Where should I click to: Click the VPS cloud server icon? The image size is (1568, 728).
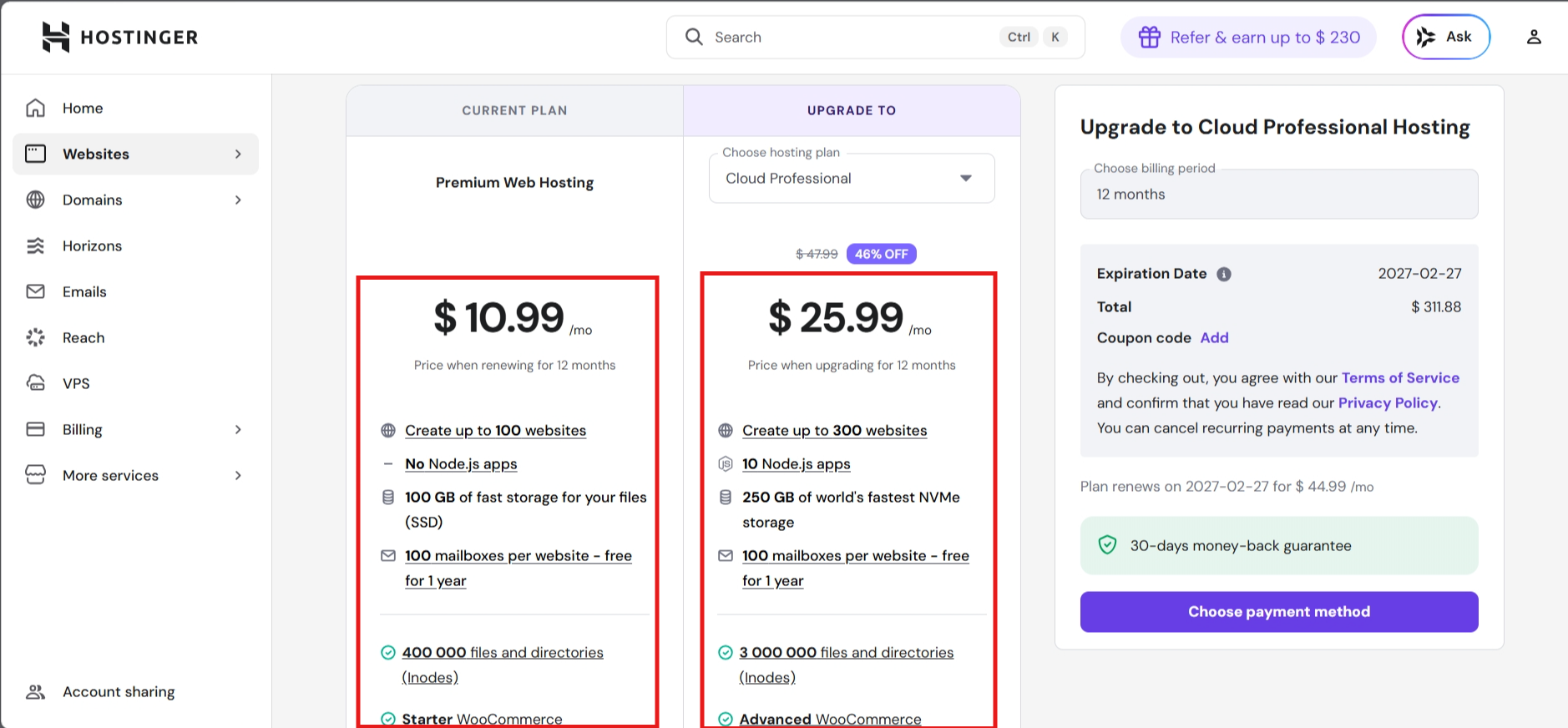click(35, 383)
